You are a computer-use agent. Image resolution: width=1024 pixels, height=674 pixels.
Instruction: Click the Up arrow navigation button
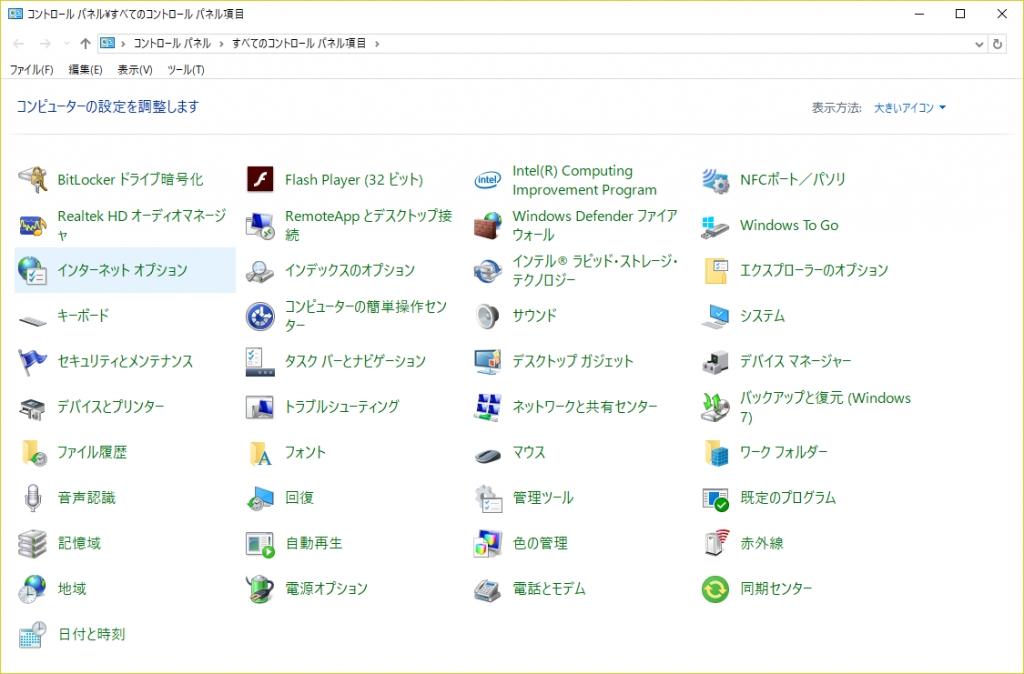click(85, 44)
